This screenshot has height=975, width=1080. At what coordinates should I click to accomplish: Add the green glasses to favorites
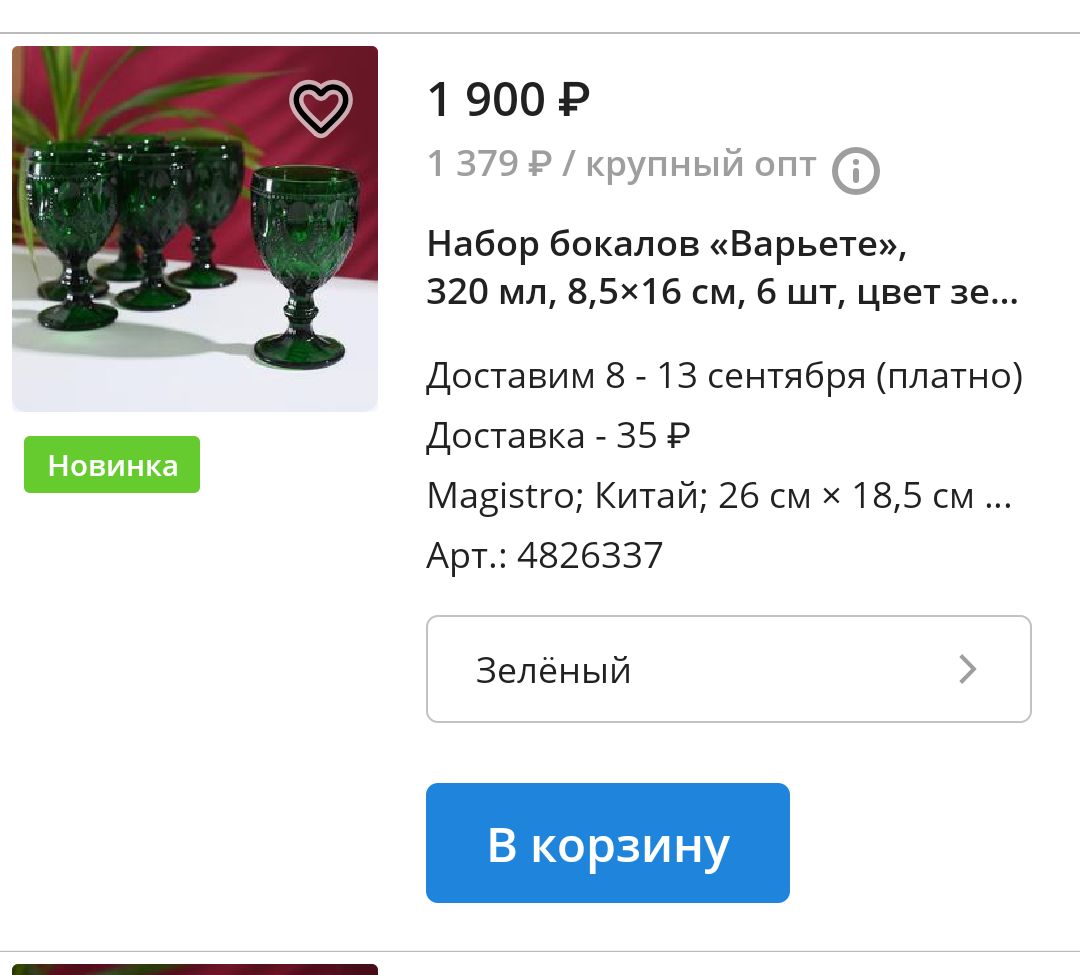point(320,108)
